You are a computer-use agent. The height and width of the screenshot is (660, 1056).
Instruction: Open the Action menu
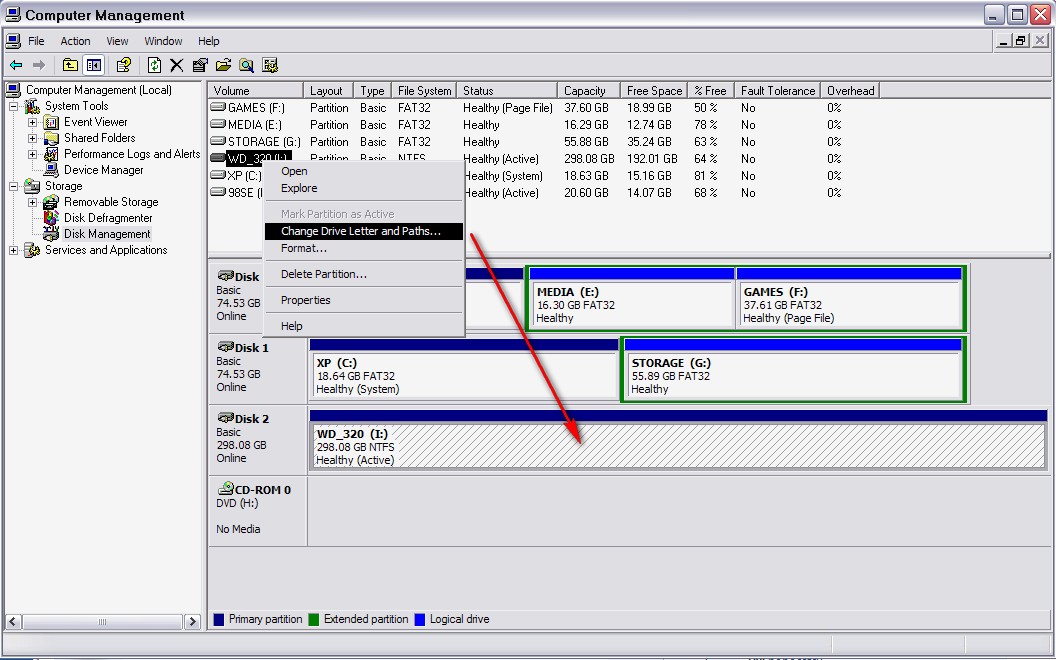75,41
